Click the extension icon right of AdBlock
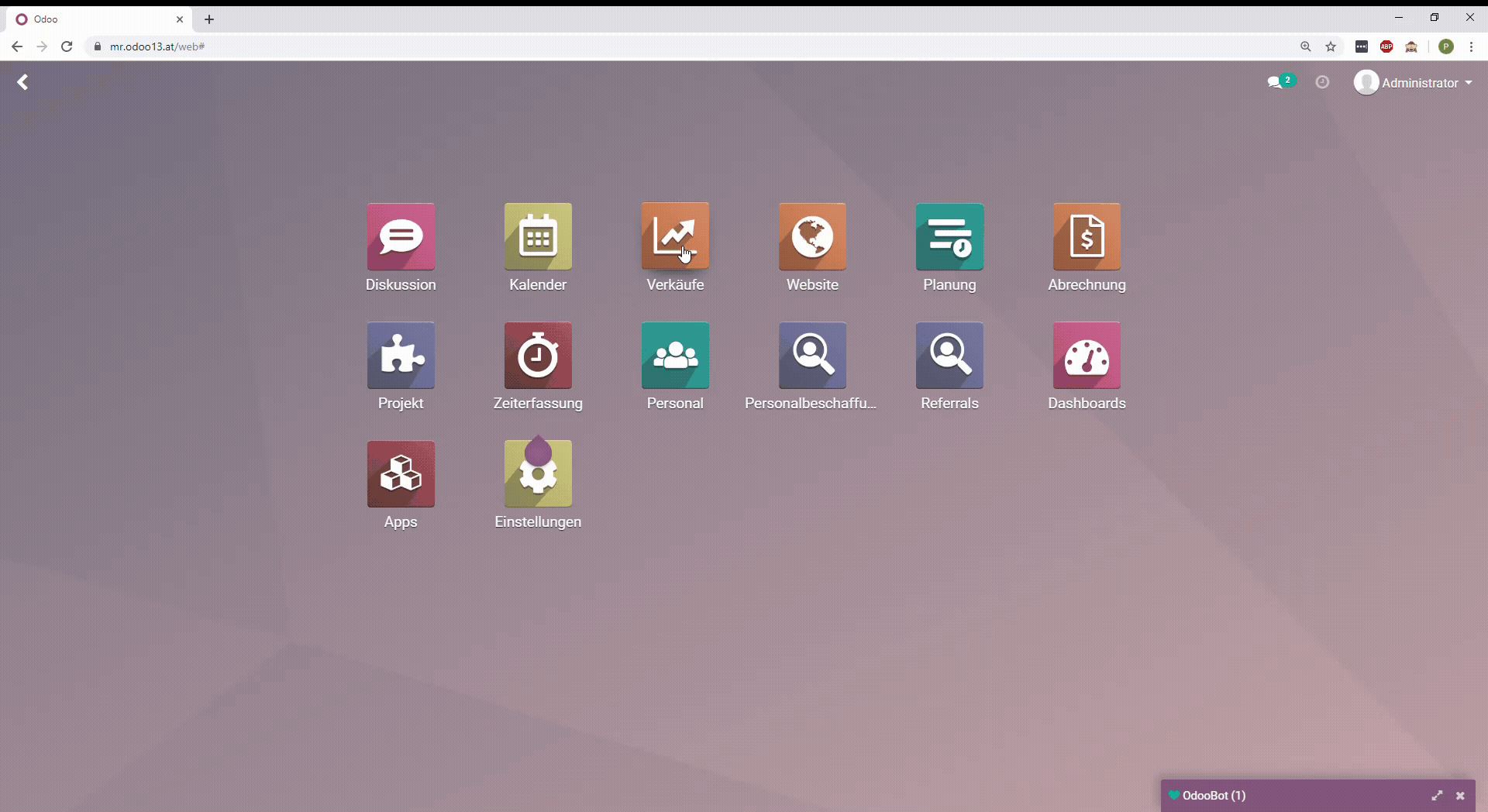The width and height of the screenshot is (1488, 812). [1411, 46]
